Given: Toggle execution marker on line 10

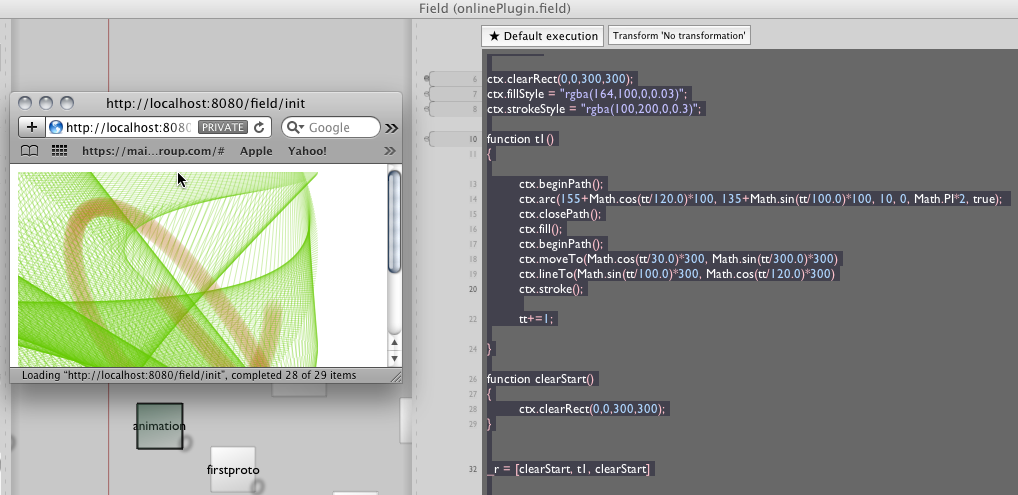Looking at the screenshot, I should click(428, 139).
